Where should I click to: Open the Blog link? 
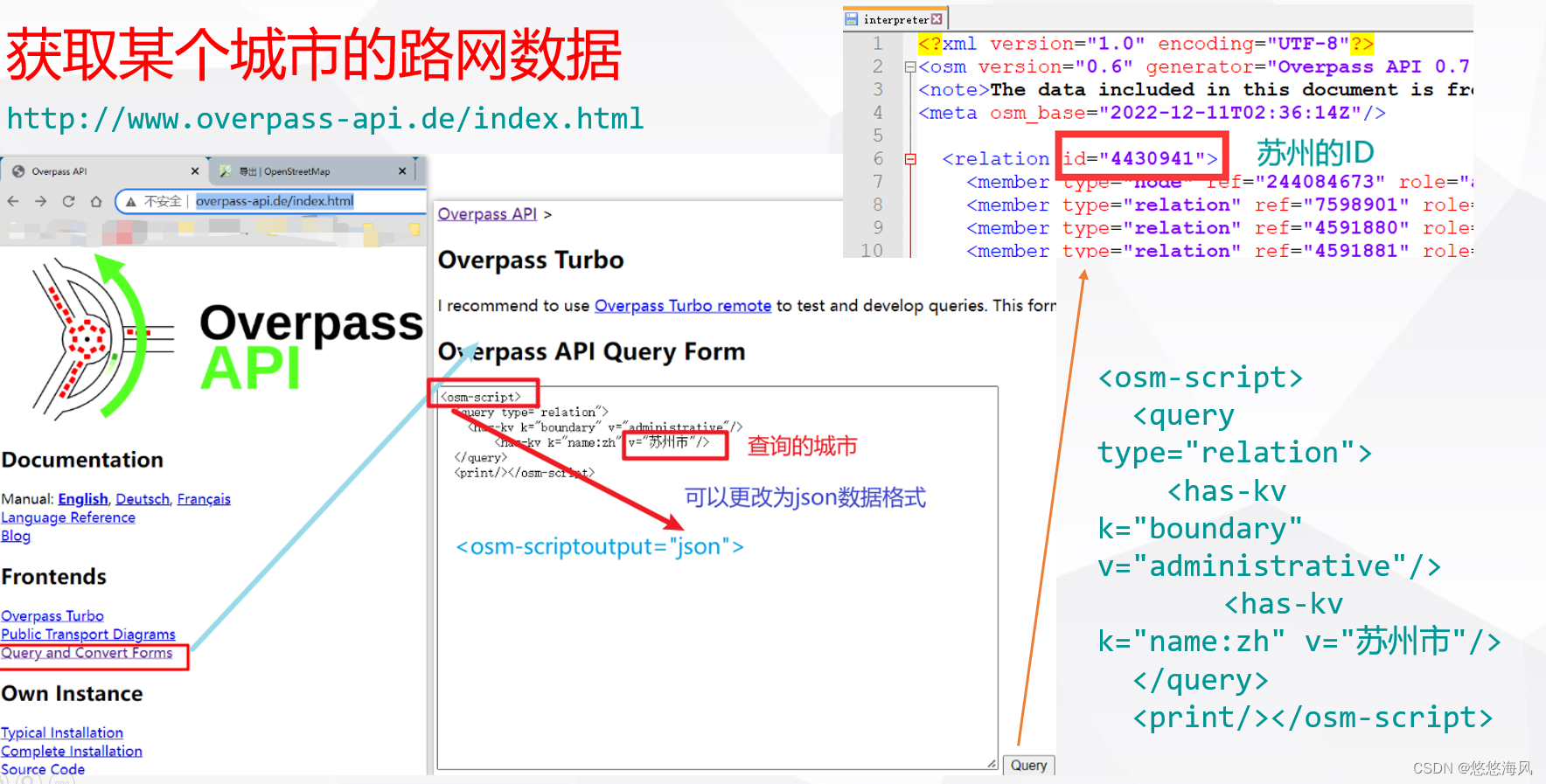pyautogui.click(x=16, y=536)
